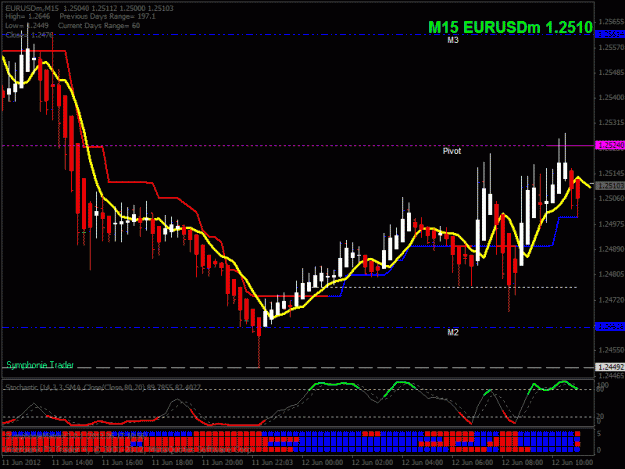Click the Low= 1.2449 readout
Screen dimensions: 625x469
[x=27, y=26]
